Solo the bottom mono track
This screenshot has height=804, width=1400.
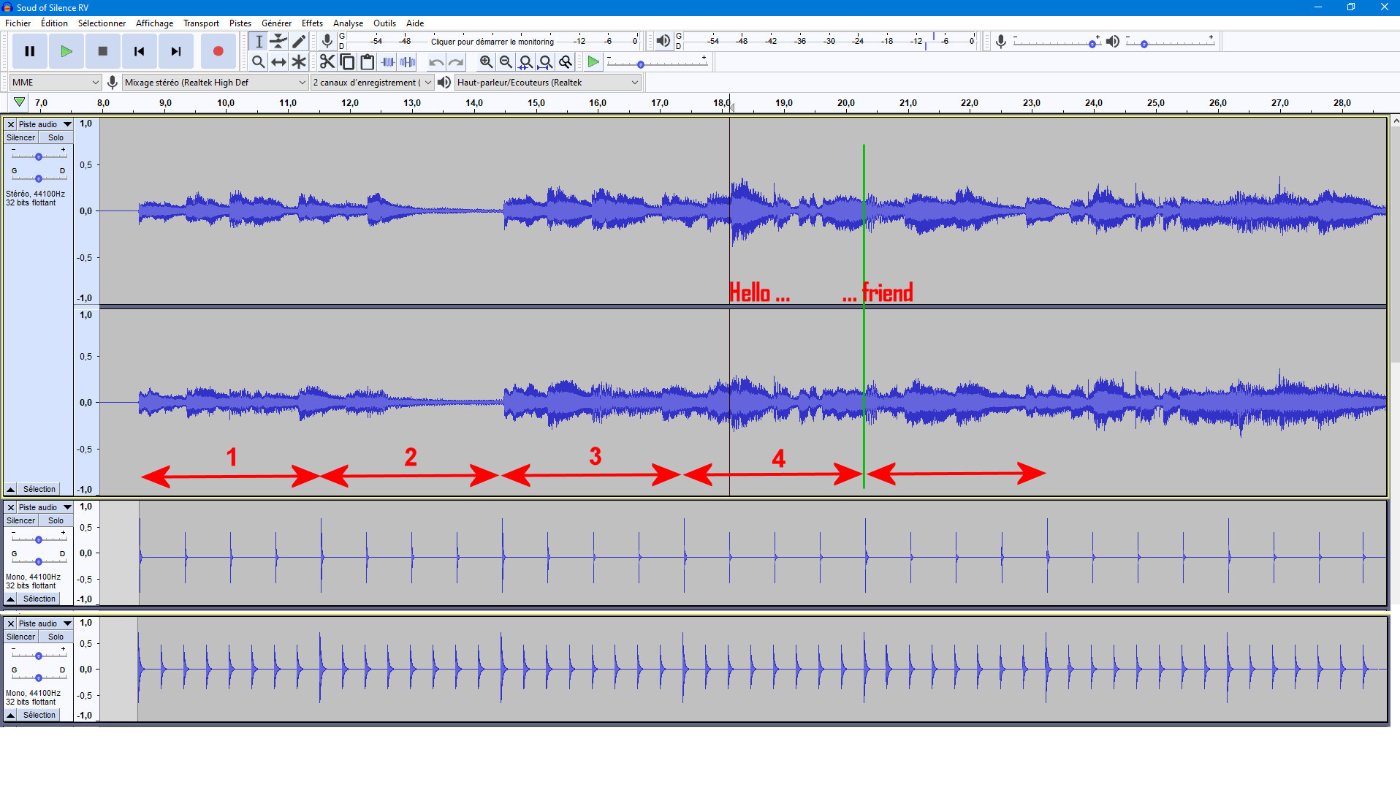[x=56, y=637]
